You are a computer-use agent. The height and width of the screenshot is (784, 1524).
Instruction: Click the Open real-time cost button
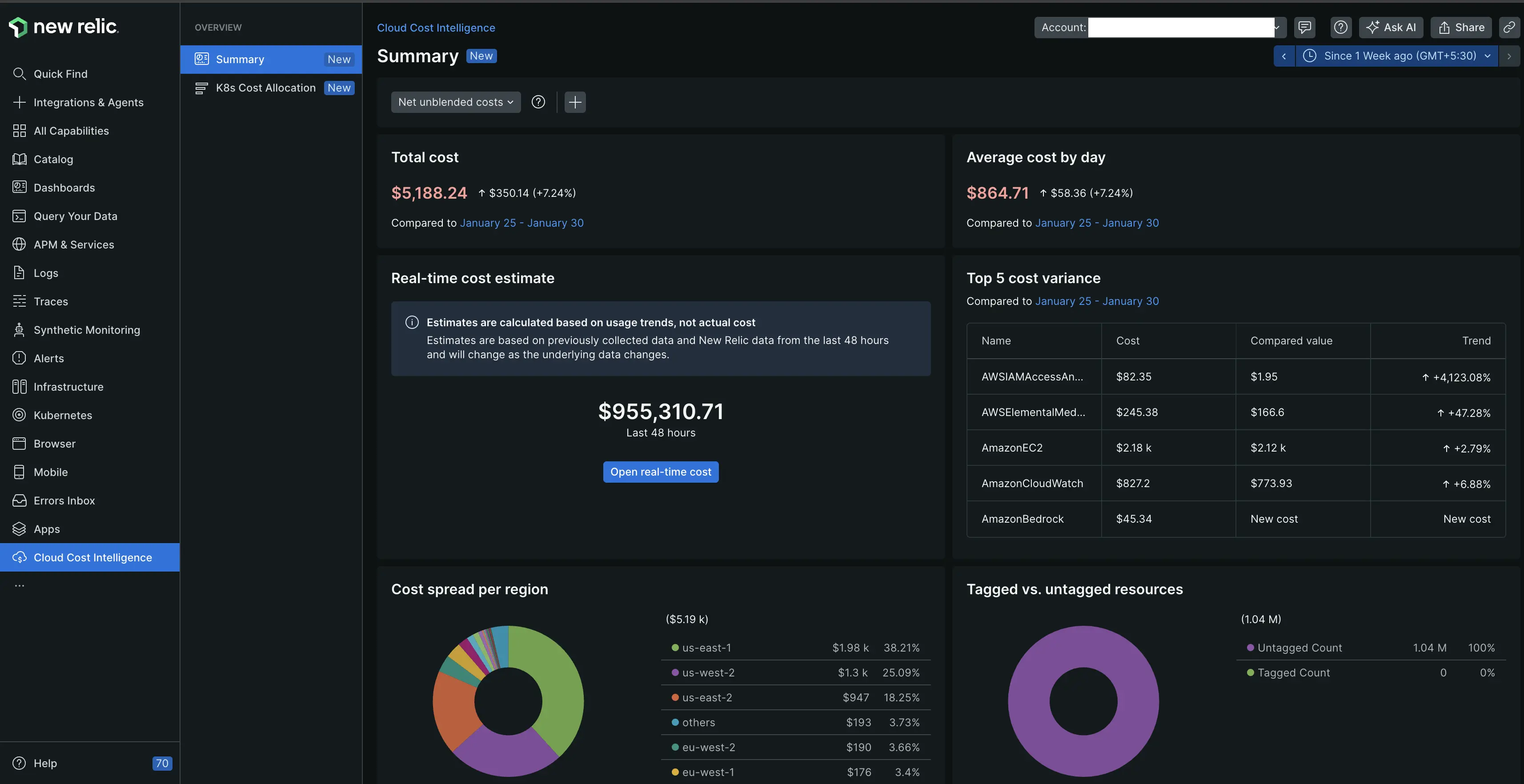pyautogui.click(x=660, y=471)
